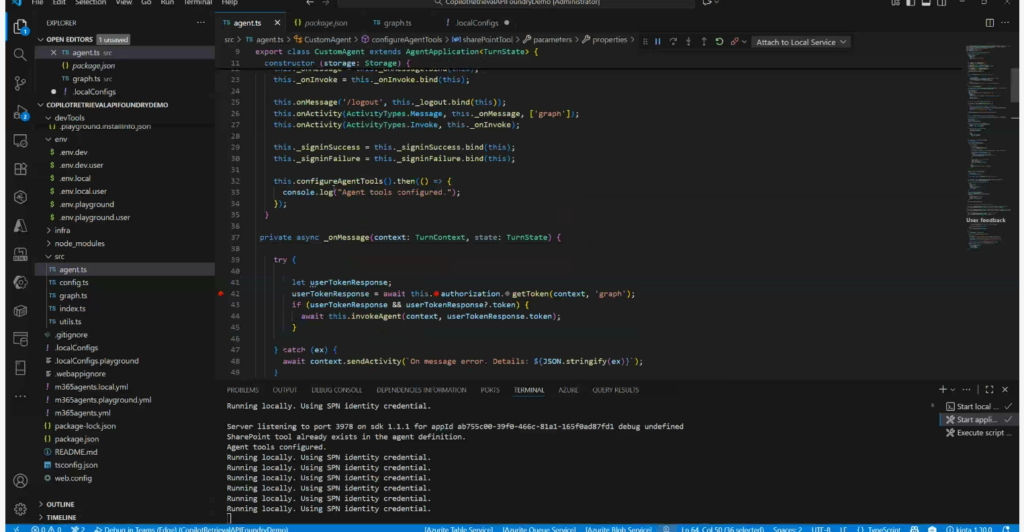Viewport: 1024px width, 532px height.
Task: Click the Disconnect debug icon
Action: tap(736, 42)
